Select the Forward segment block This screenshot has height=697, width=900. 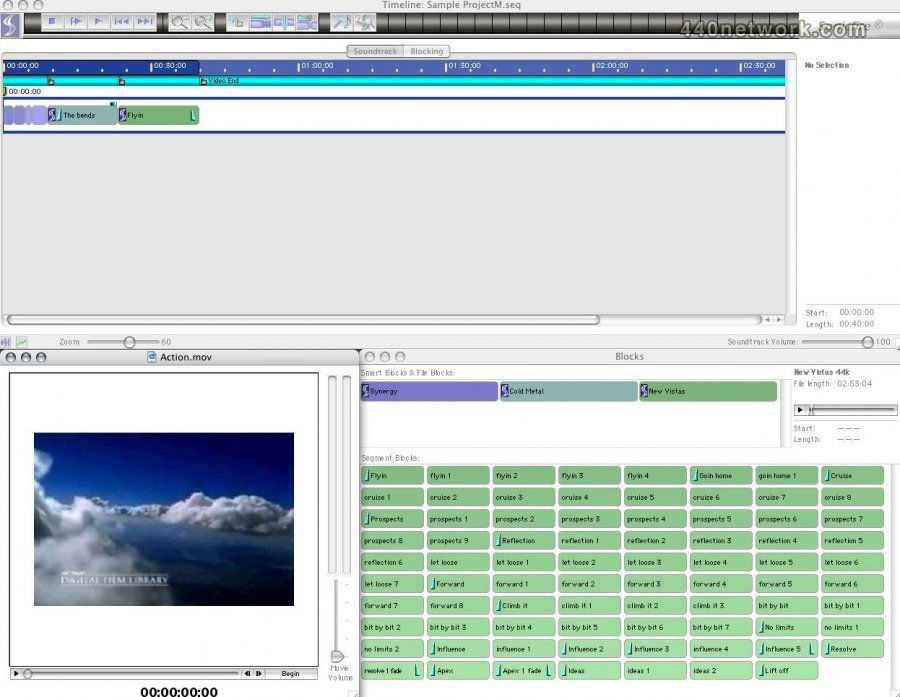coord(458,584)
